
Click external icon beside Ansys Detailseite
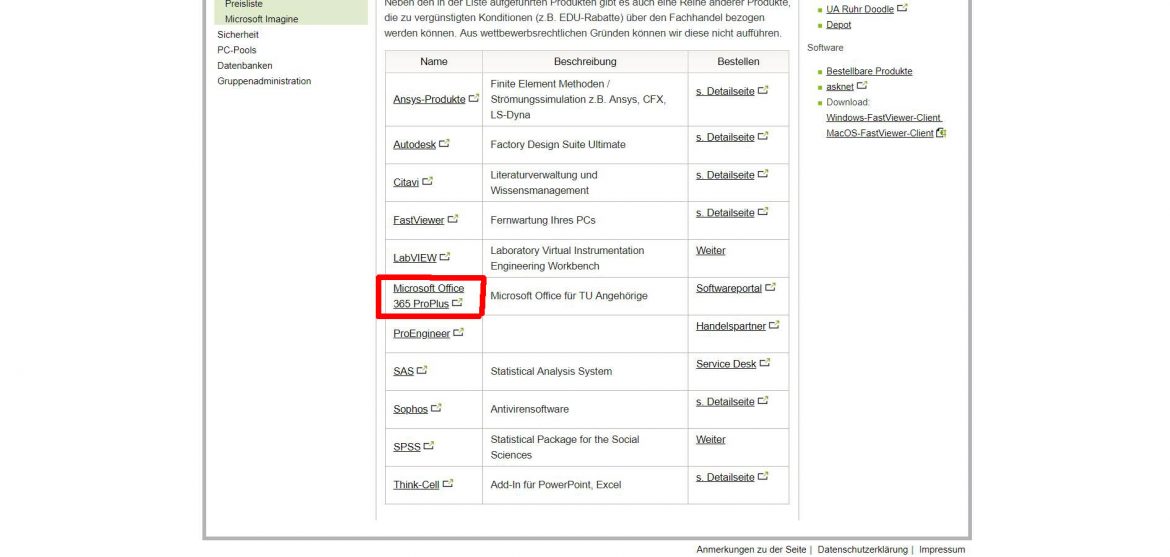(x=763, y=90)
